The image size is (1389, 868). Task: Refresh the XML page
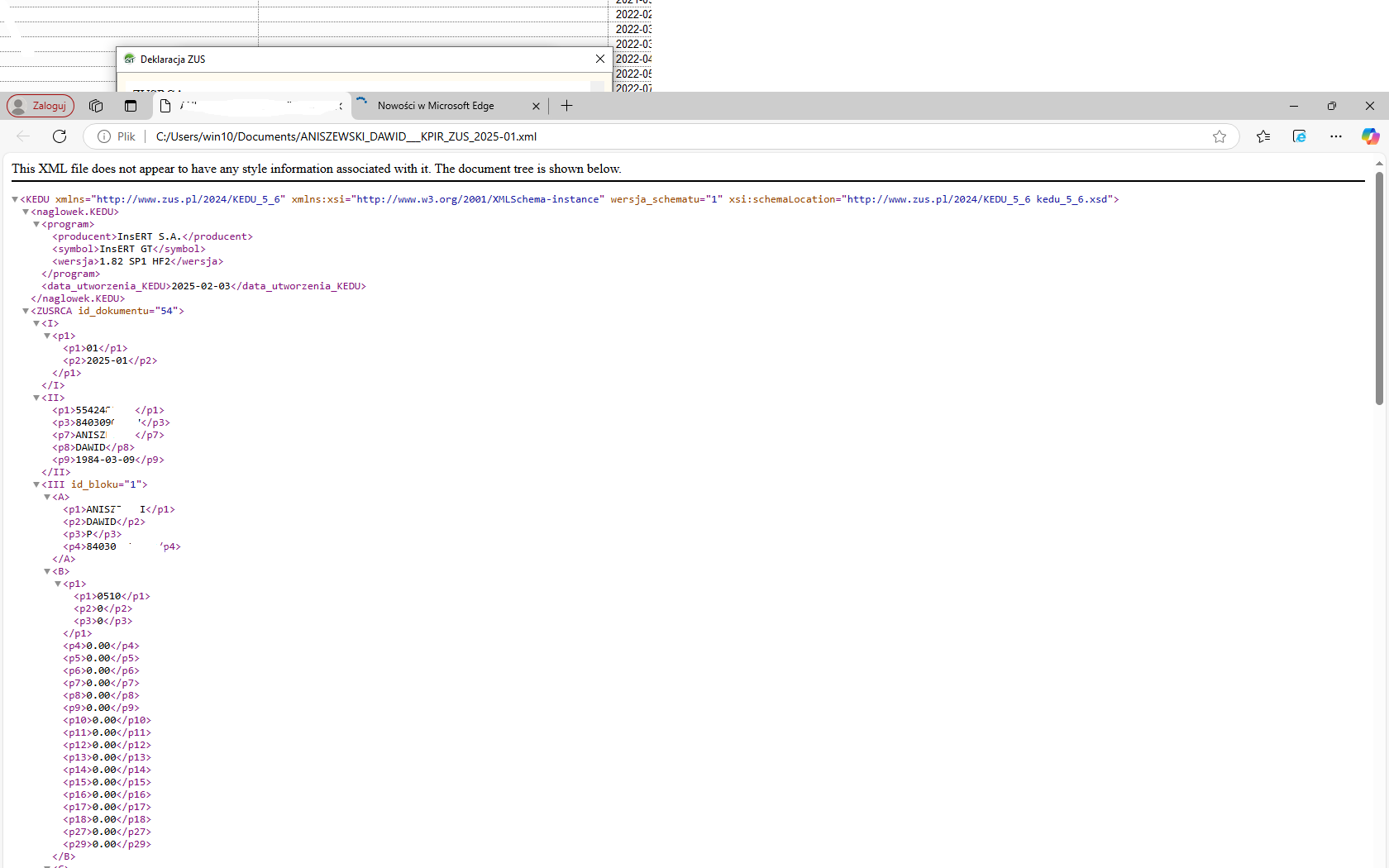[60, 136]
